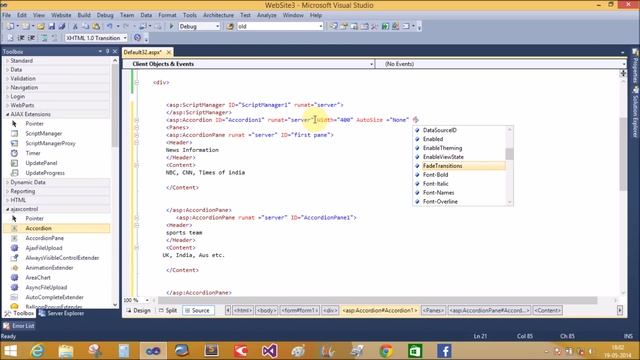The width and height of the screenshot is (640, 360).
Task: Select AutoCompleteExtender in the Toolbox
Action: pyautogui.click(x=54, y=297)
